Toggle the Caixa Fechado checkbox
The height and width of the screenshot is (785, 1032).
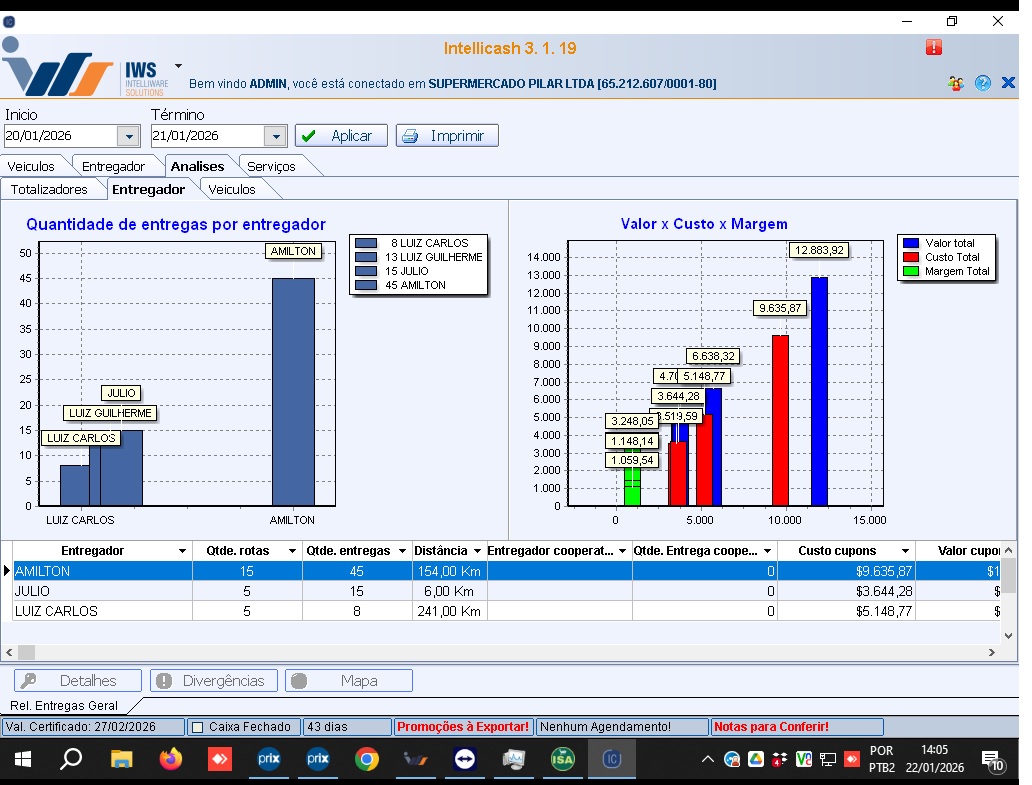point(197,727)
